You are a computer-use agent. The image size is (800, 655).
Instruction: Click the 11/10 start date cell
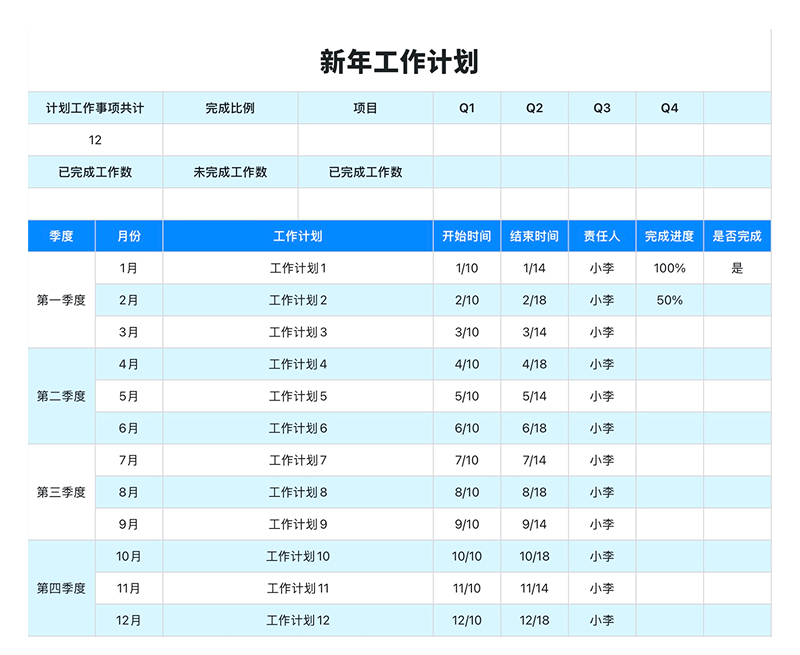467,588
